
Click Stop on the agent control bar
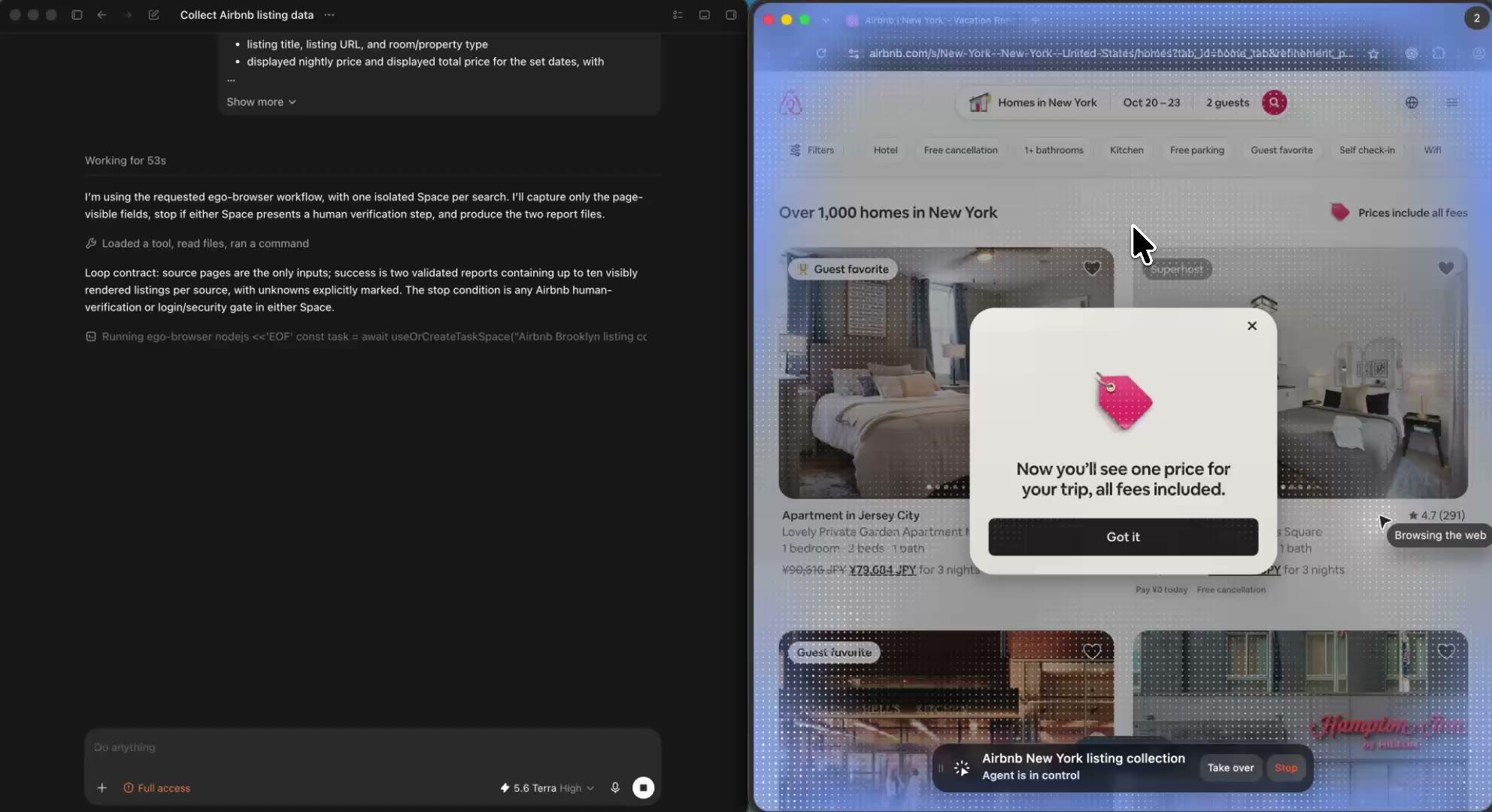[x=1286, y=768]
